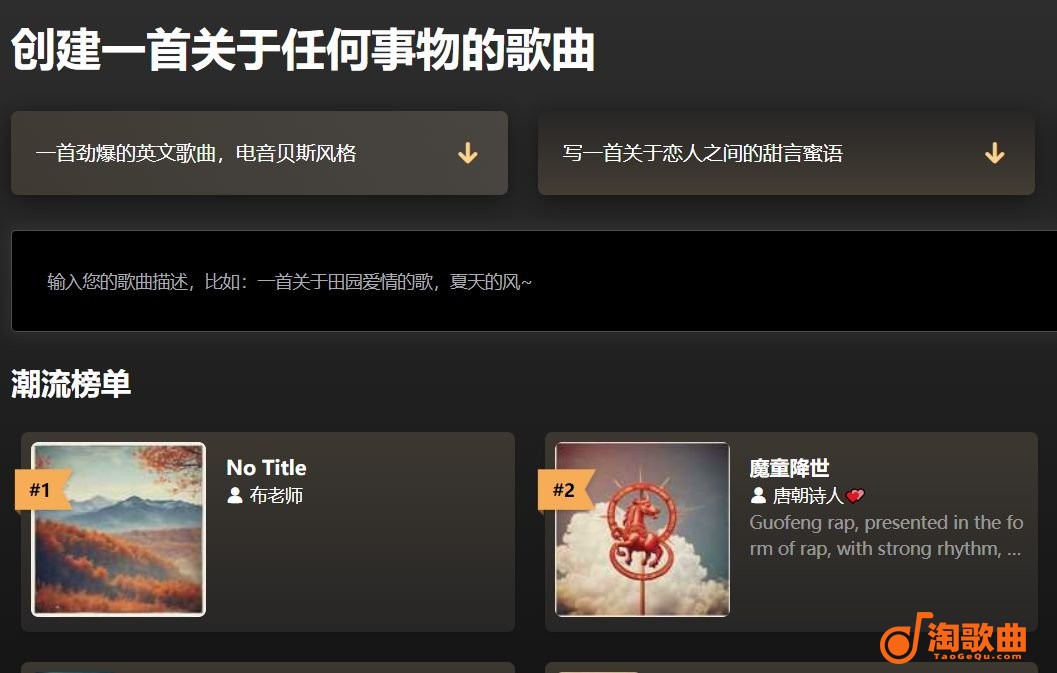Click the arrow on the 甜言蜜语 prompt card
Image resolution: width=1057 pixels, height=673 pixels.
click(994, 153)
